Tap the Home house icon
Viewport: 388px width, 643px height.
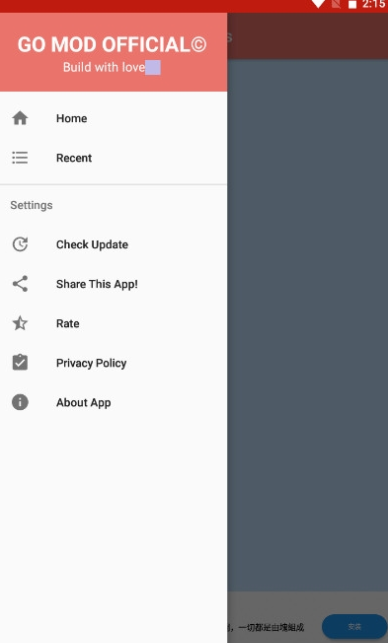(20, 118)
